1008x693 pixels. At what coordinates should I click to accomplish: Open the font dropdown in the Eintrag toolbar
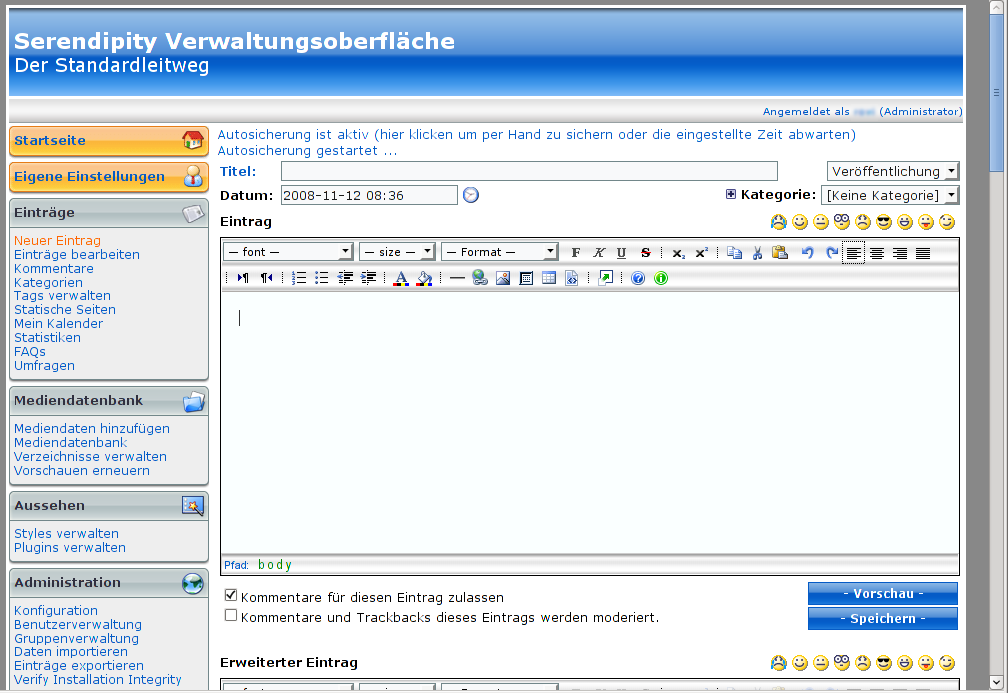[x=288, y=251]
